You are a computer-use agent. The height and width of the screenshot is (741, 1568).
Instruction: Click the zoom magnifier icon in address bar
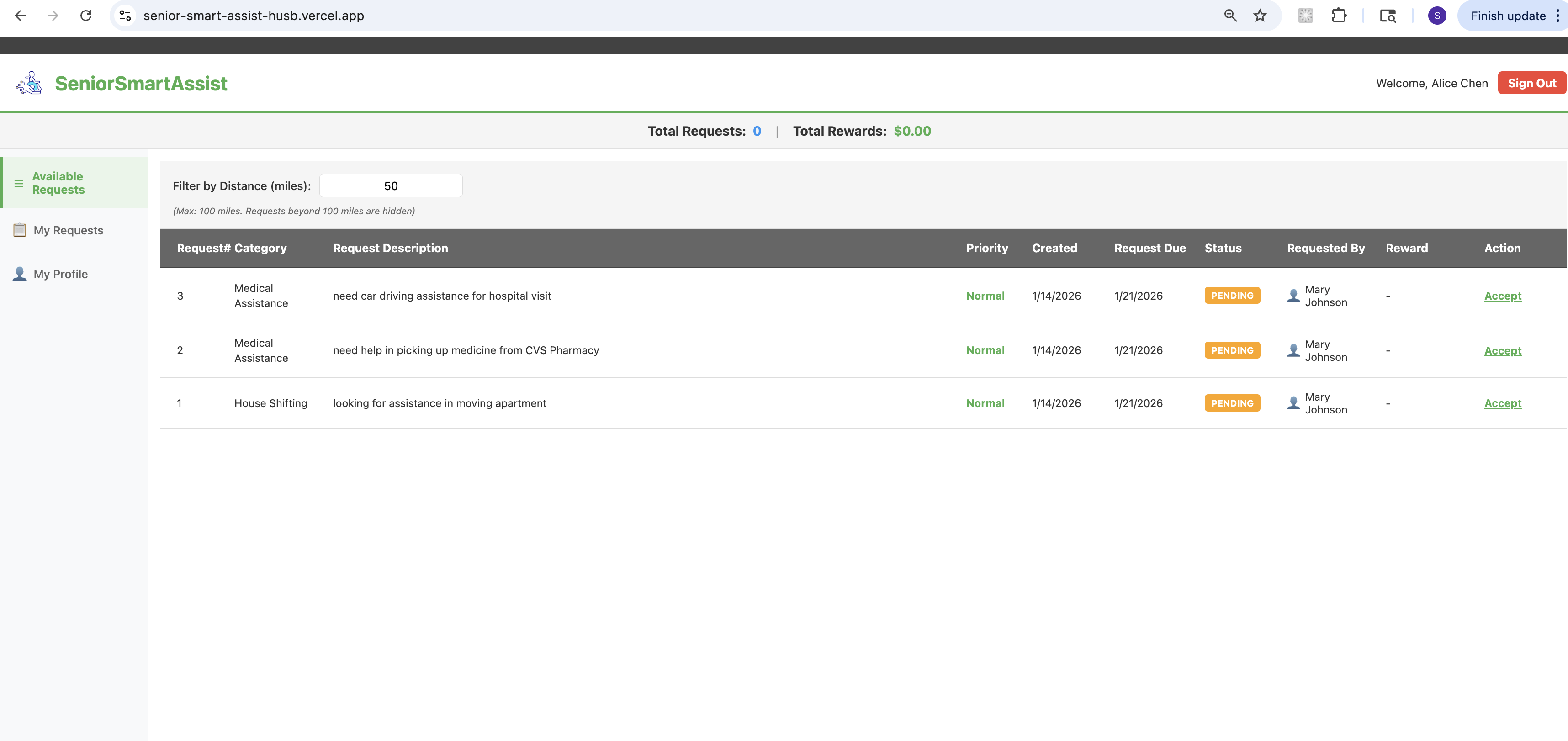point(1230,16)
